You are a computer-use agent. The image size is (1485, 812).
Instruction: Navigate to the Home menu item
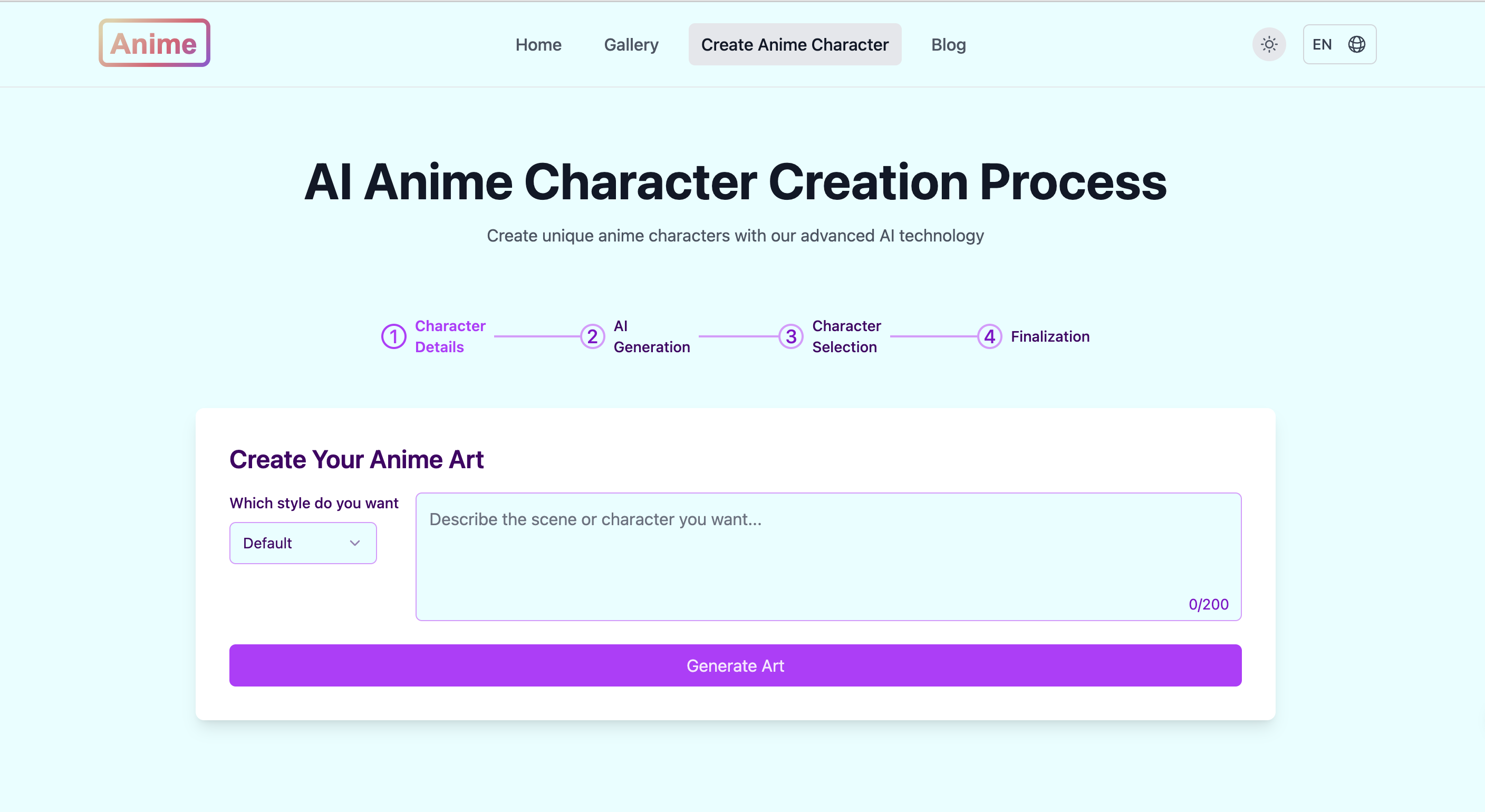click(x=538, y=44)
